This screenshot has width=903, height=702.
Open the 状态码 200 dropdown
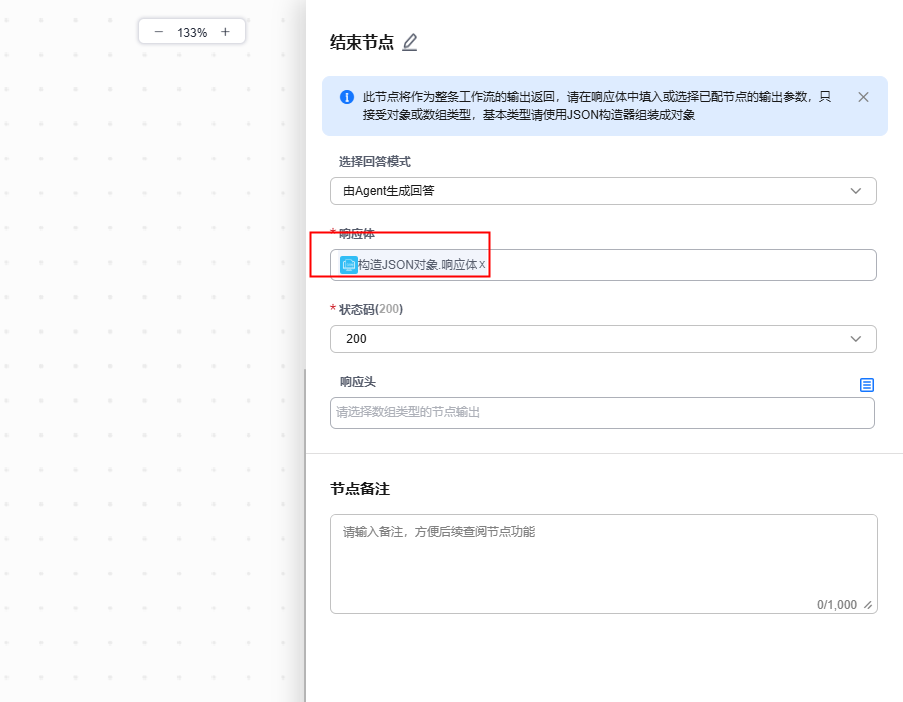coord(603,339)
